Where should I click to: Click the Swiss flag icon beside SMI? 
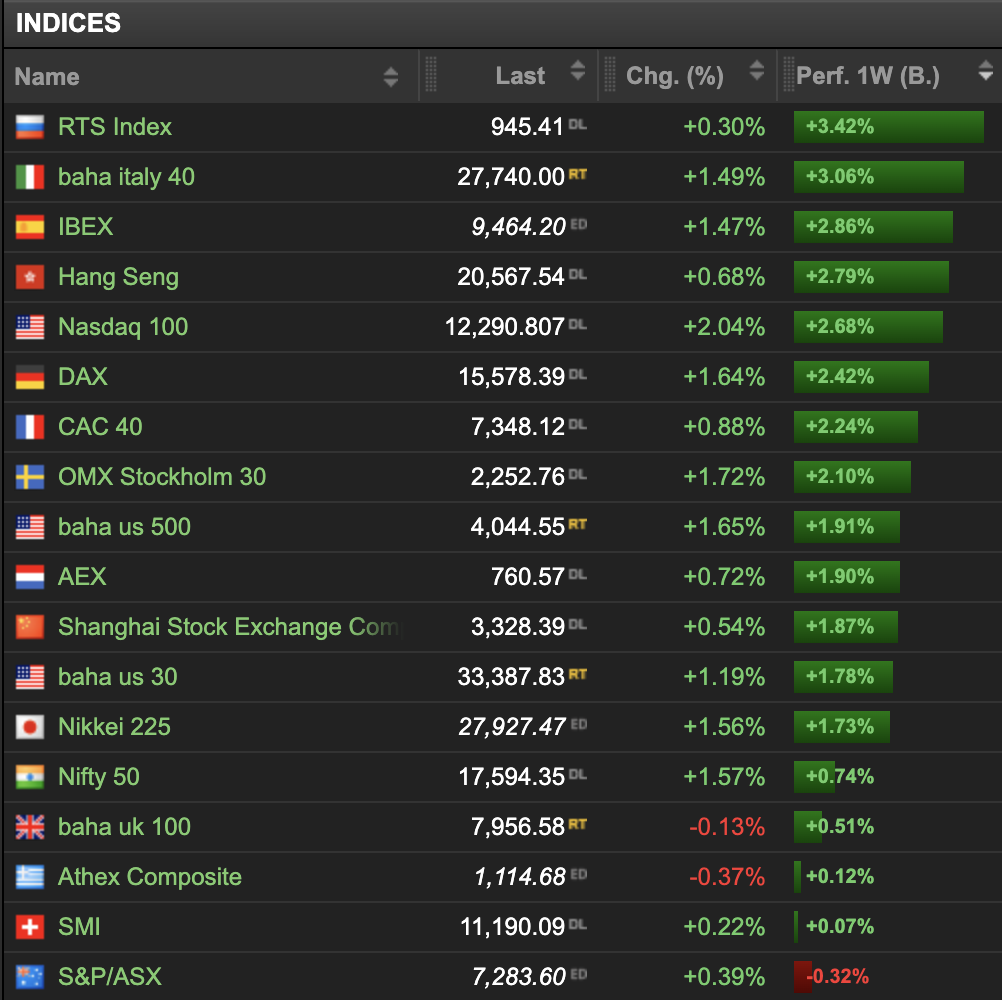click(30, 927)
